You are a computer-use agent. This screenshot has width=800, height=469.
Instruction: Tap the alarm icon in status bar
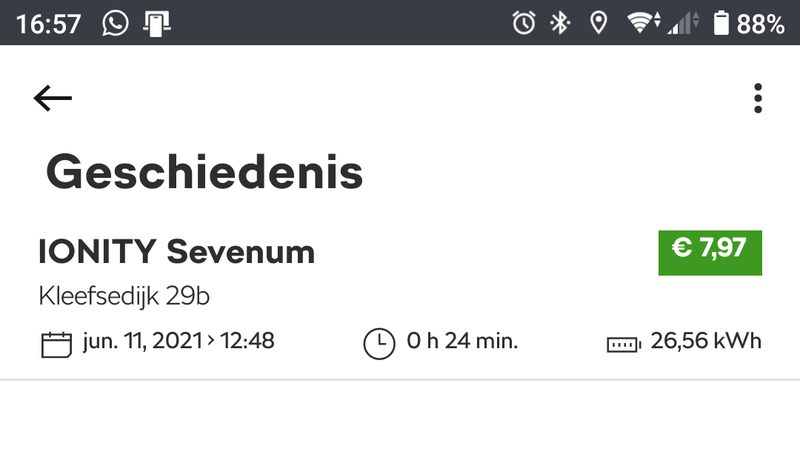click(x=524, y=23)
